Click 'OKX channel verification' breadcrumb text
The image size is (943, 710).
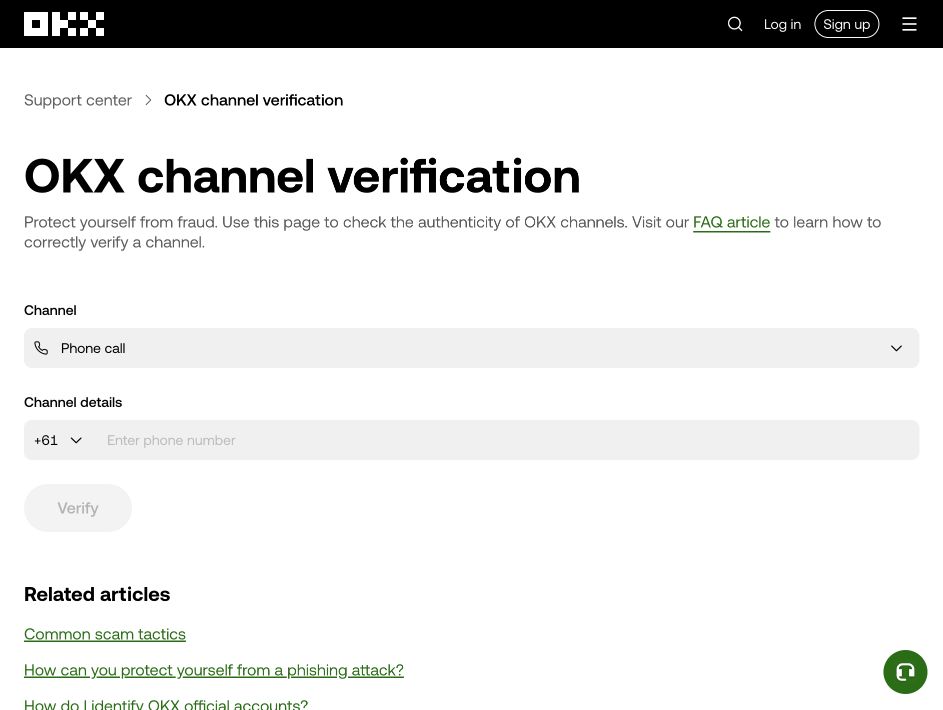click(253, 100)
